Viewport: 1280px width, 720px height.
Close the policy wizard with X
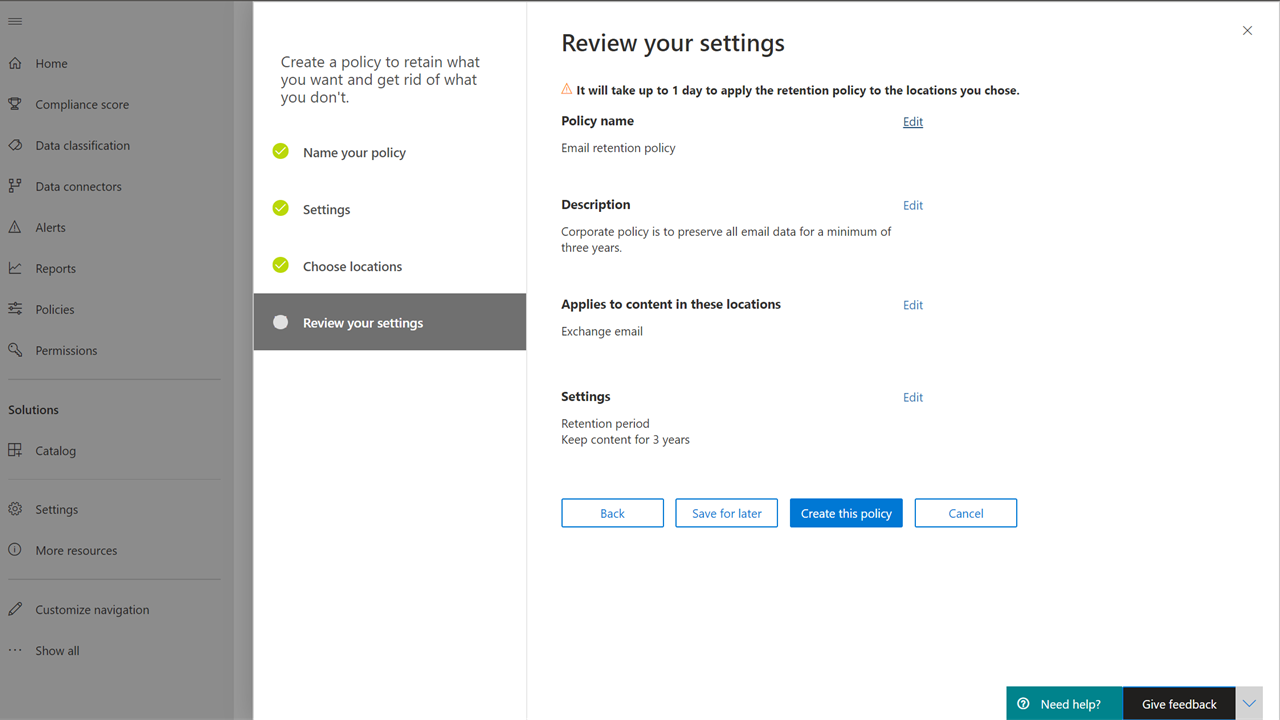point(1247,31)
